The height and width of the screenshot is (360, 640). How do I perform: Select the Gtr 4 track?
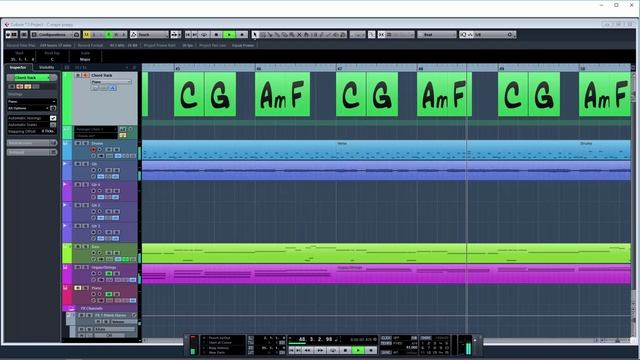pos(96,184)
